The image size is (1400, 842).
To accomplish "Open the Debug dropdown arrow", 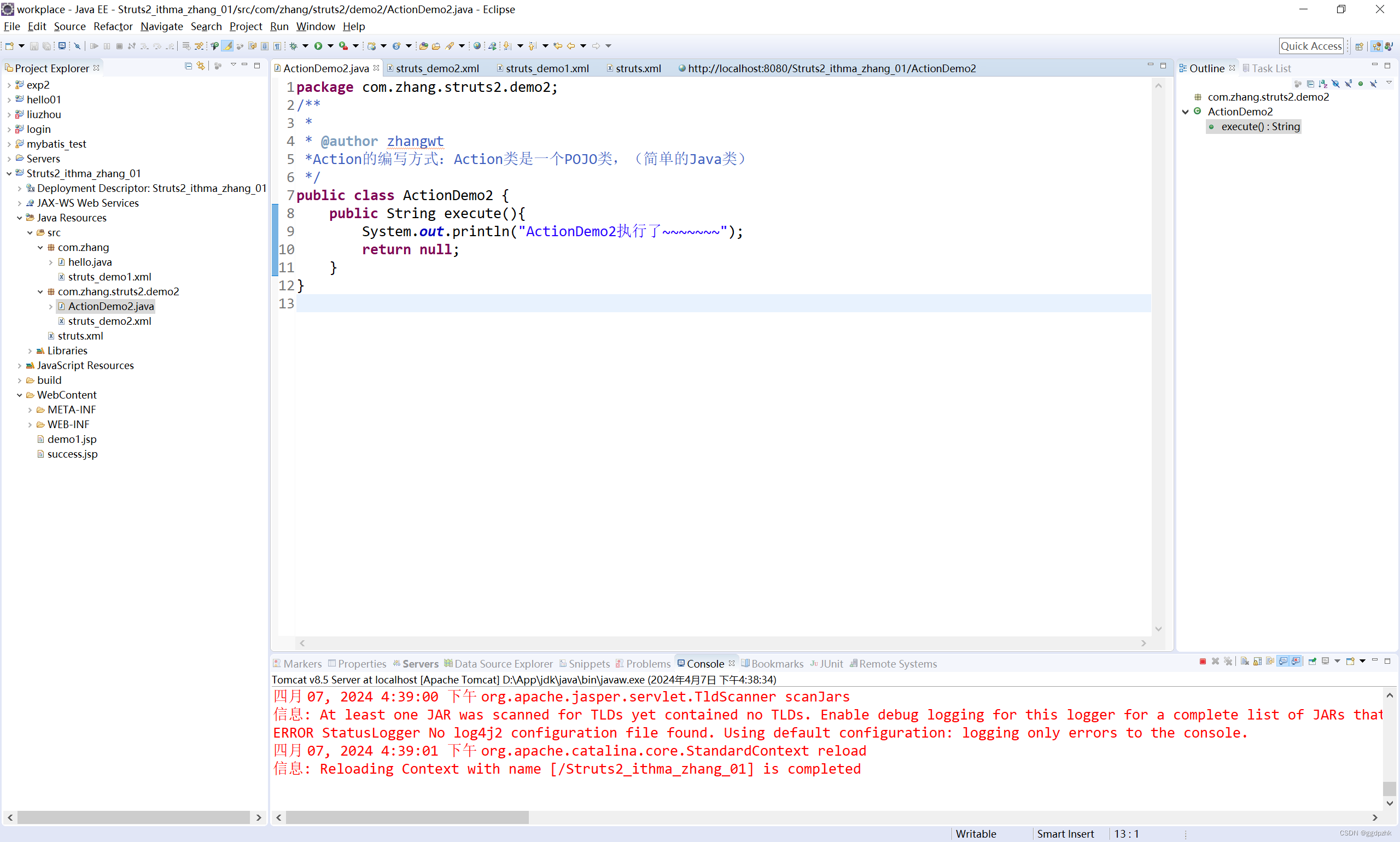I will [x=305, y=46].
